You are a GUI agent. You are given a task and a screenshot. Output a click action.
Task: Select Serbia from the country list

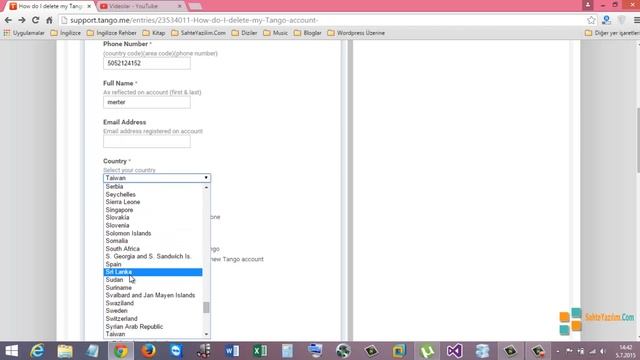coord(153,187)
